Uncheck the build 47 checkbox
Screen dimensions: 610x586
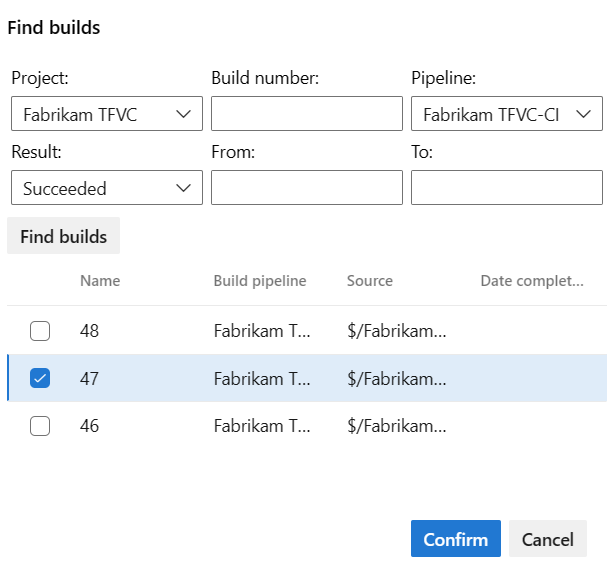coord(40,378)
